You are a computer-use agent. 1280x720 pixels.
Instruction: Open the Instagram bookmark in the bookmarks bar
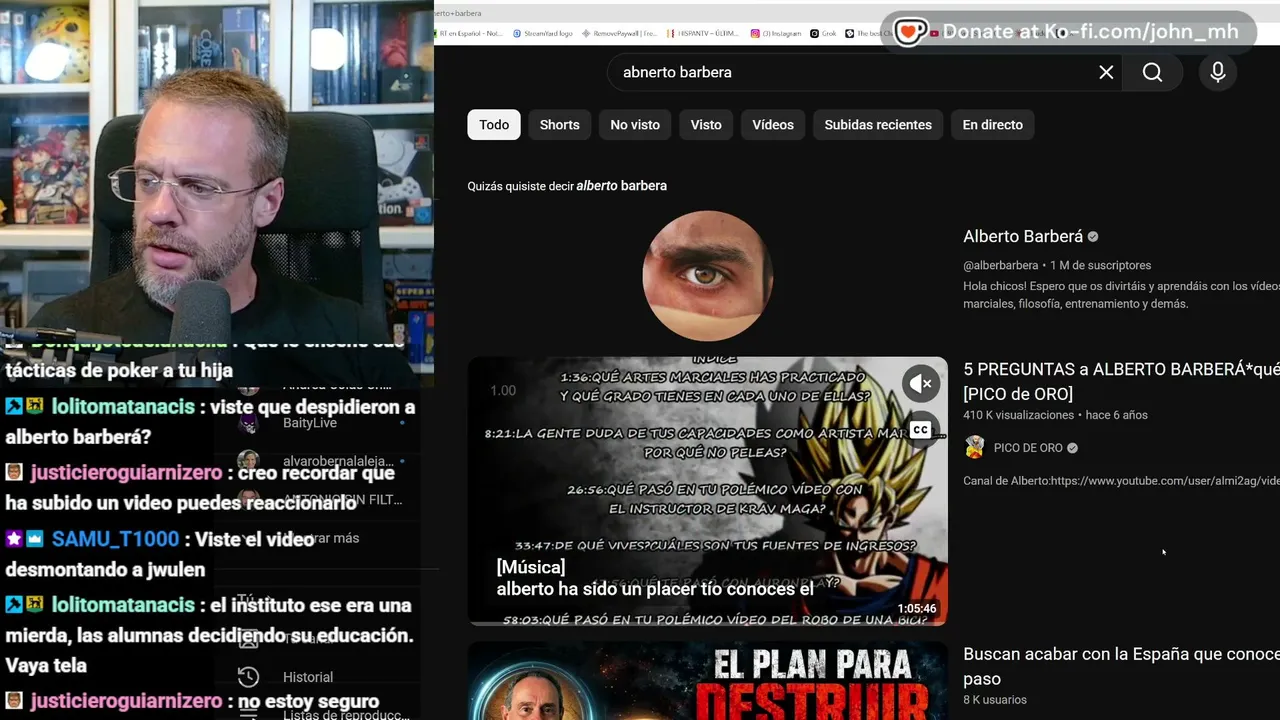[x=776, y=33]
